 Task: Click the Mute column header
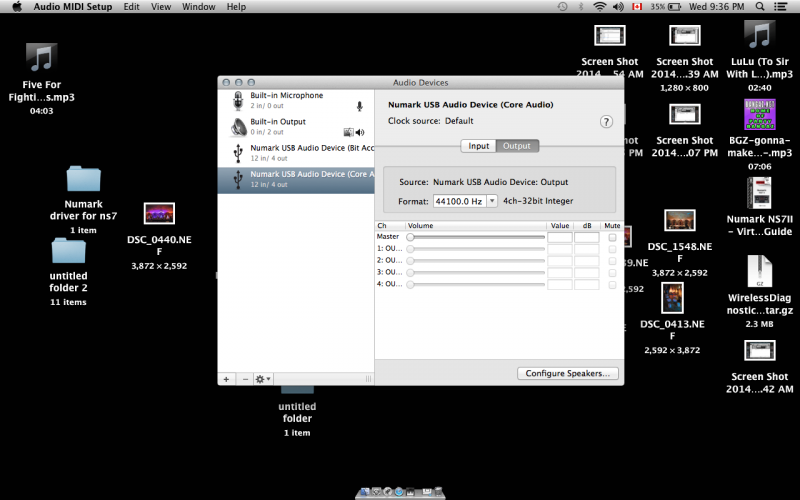612,226
